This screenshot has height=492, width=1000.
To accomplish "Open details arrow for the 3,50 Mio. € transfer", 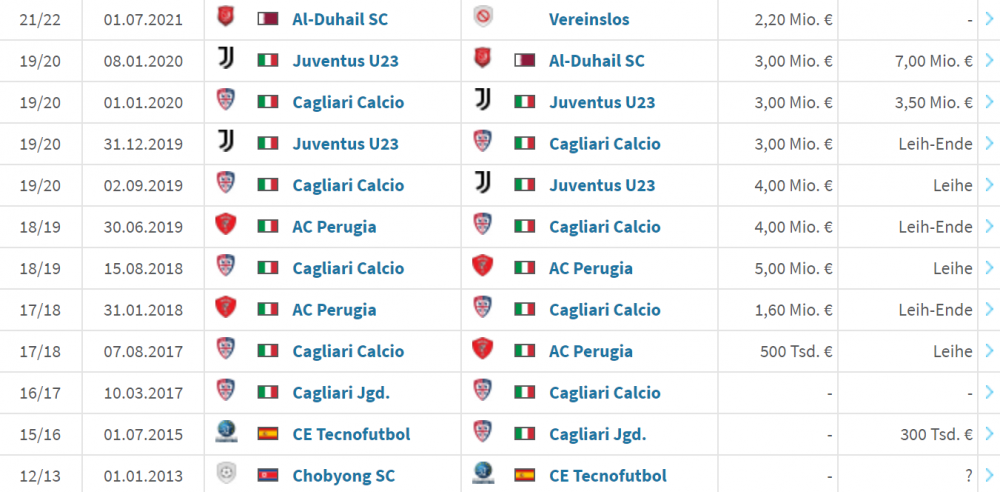I will point(989,102).
